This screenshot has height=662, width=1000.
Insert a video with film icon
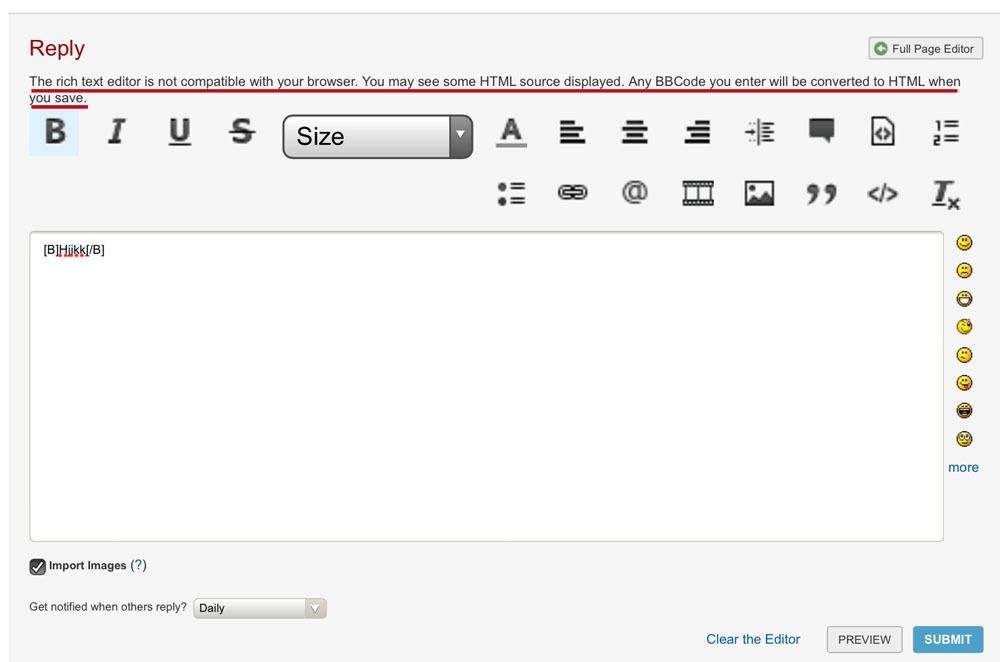click(x=698, y=193)
